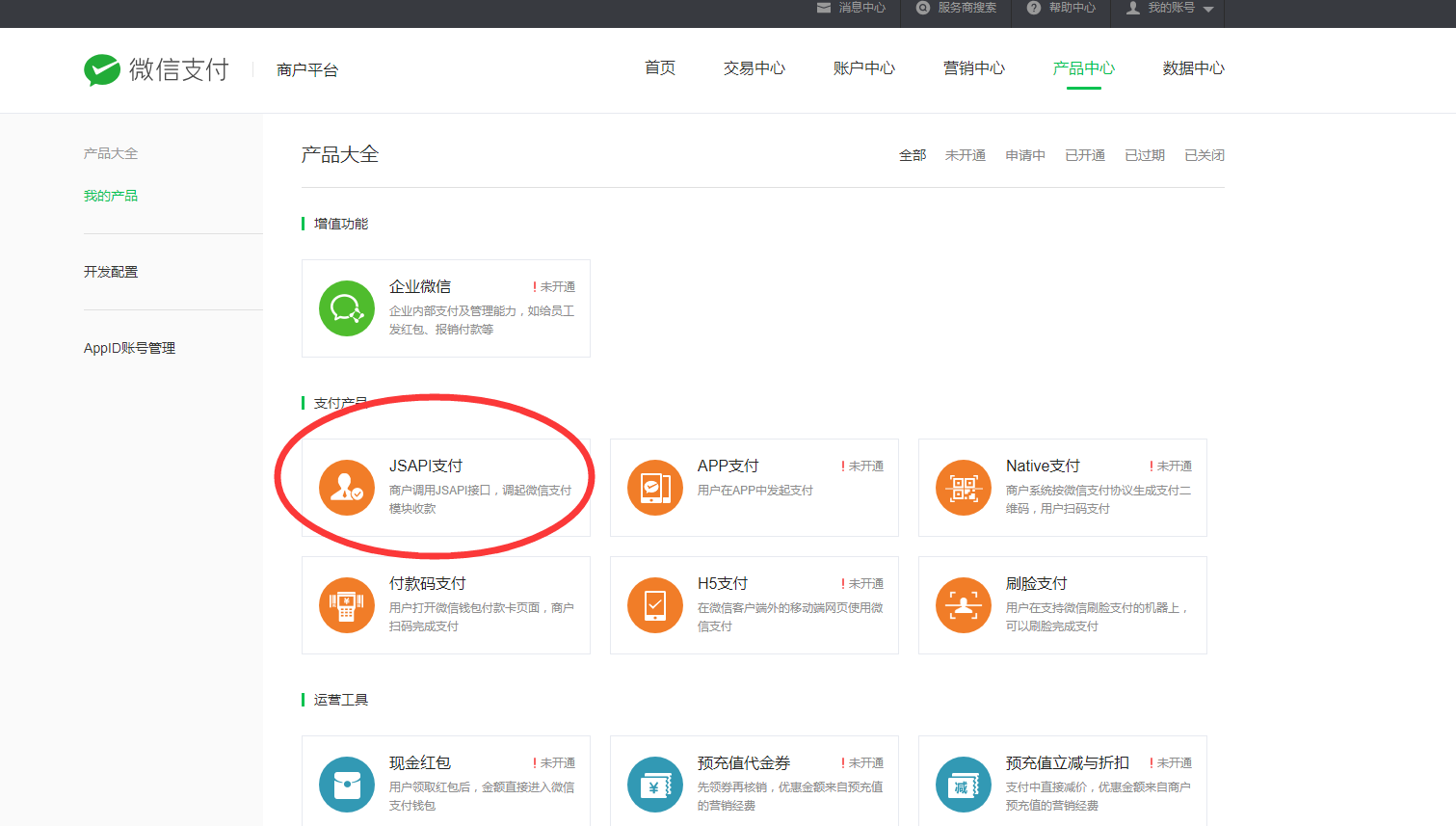Click the user icon beside 我的账号
Viewport: 1456px width, 826px height.
(x=1133, y=8)
